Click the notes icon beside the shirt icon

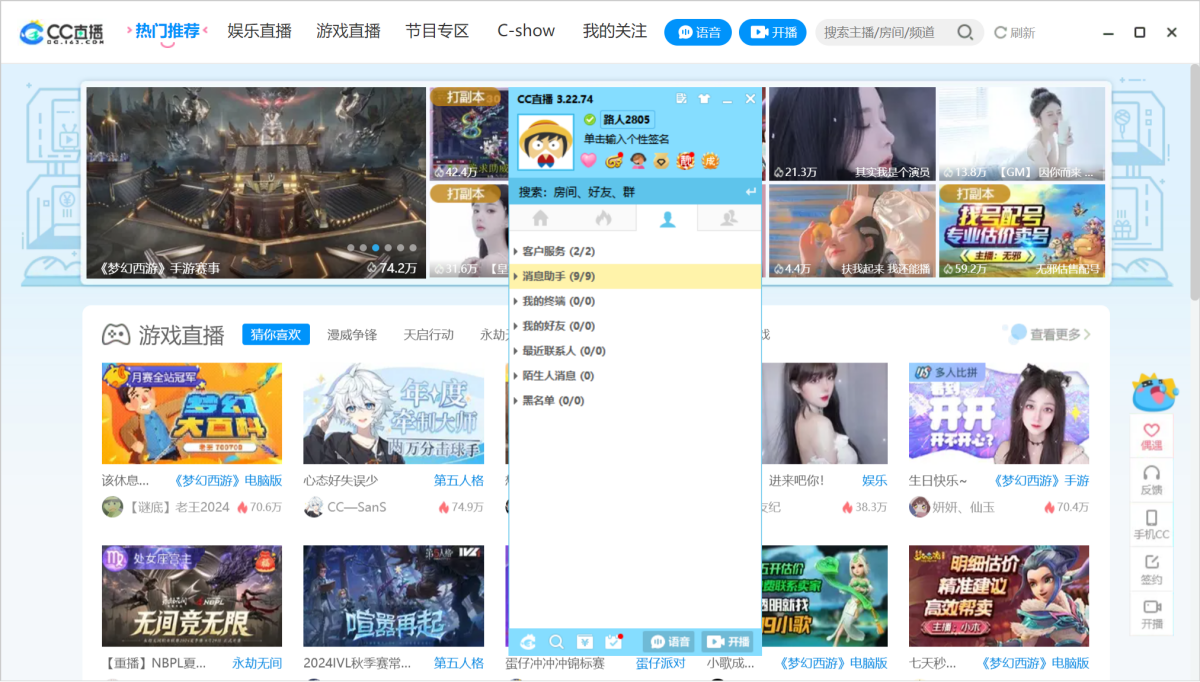coord(681,99)
